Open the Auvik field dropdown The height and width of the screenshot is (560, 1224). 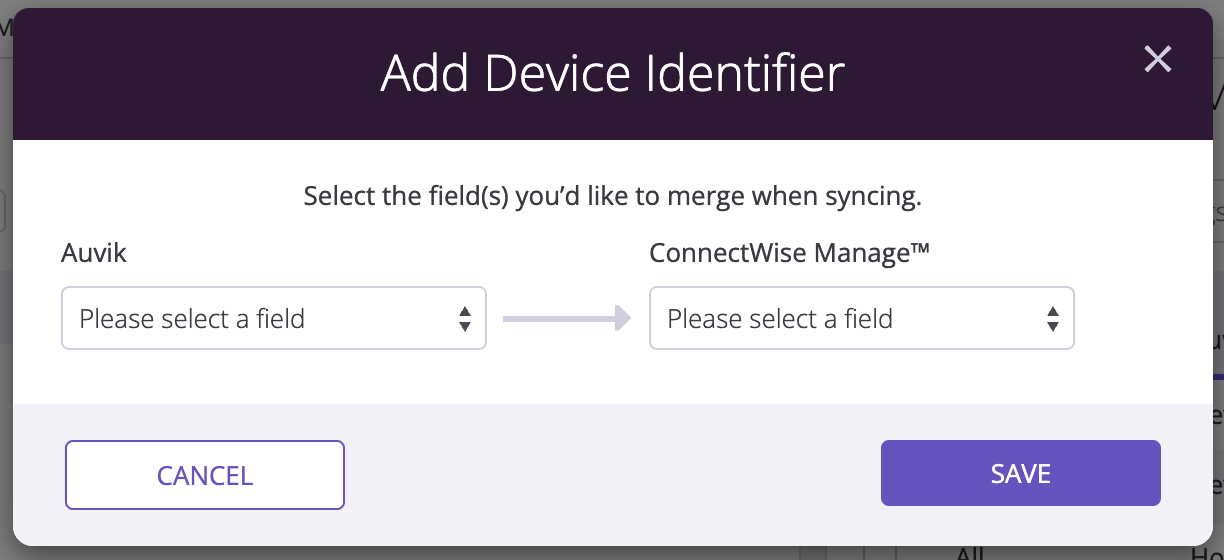(x=274, y=319)
